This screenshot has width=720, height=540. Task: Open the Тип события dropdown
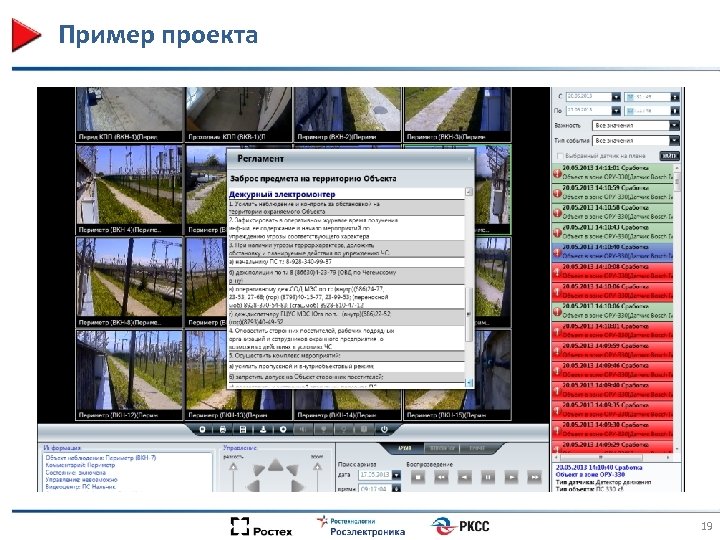pos(674,141)
